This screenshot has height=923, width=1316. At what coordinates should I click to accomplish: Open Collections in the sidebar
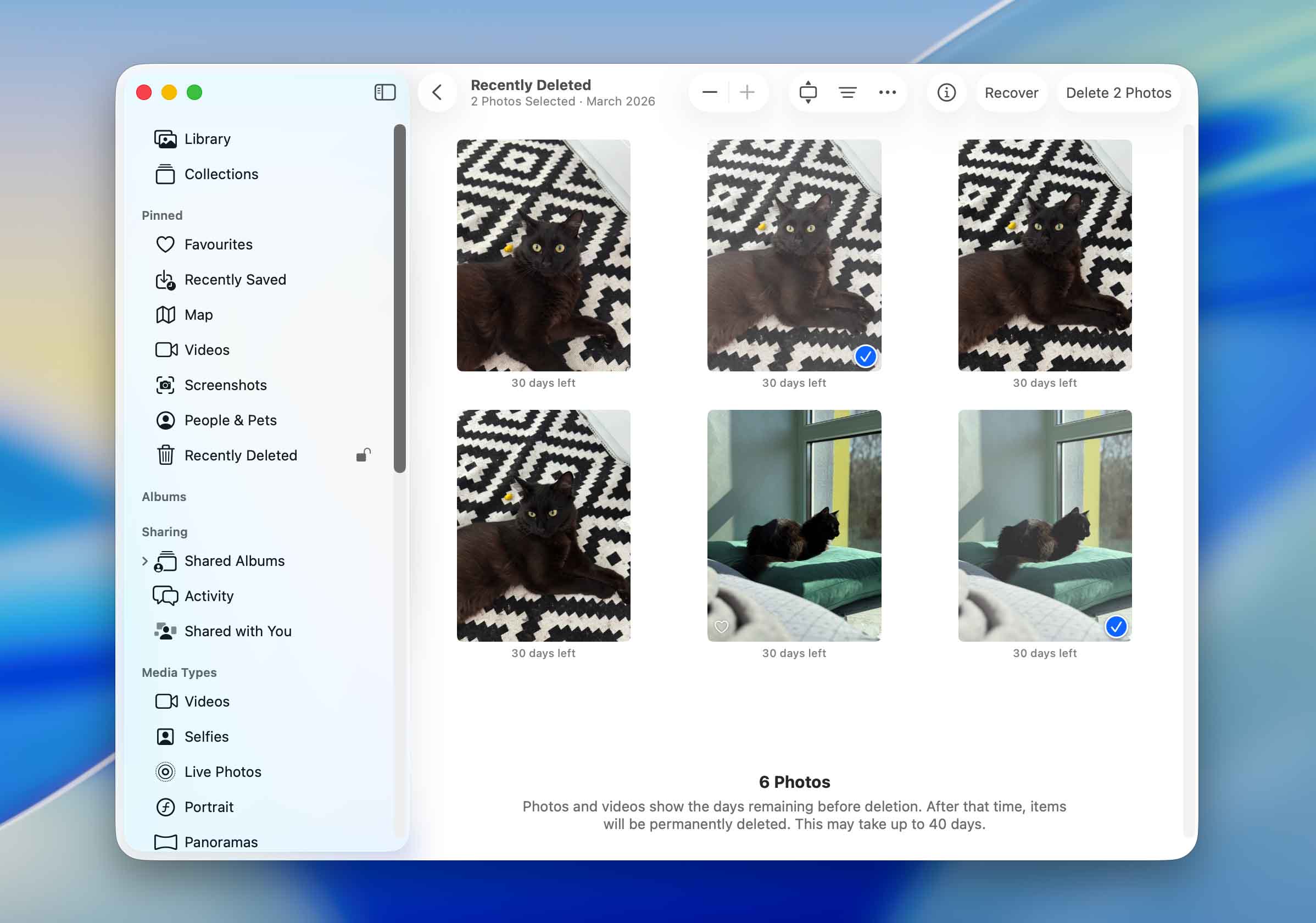[264, 174]
